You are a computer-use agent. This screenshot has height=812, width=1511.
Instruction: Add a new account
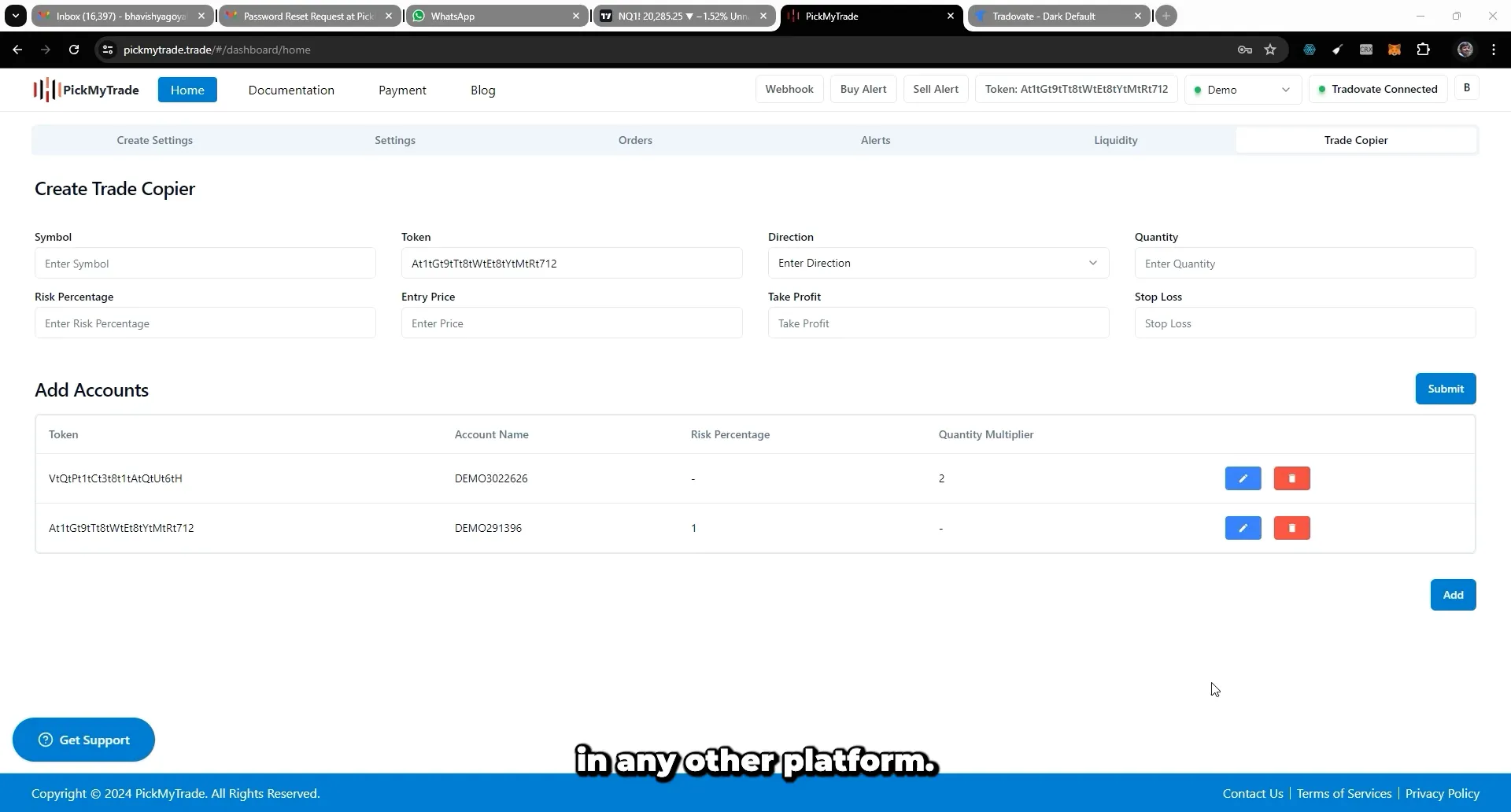pyautogui.click(x=1453, y=595)
